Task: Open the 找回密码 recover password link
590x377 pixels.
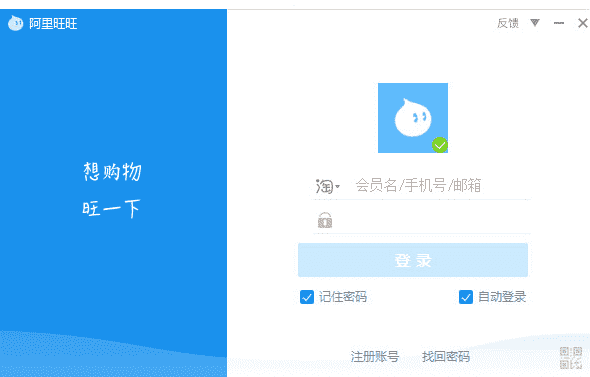Action: click(x=446, y=356)
